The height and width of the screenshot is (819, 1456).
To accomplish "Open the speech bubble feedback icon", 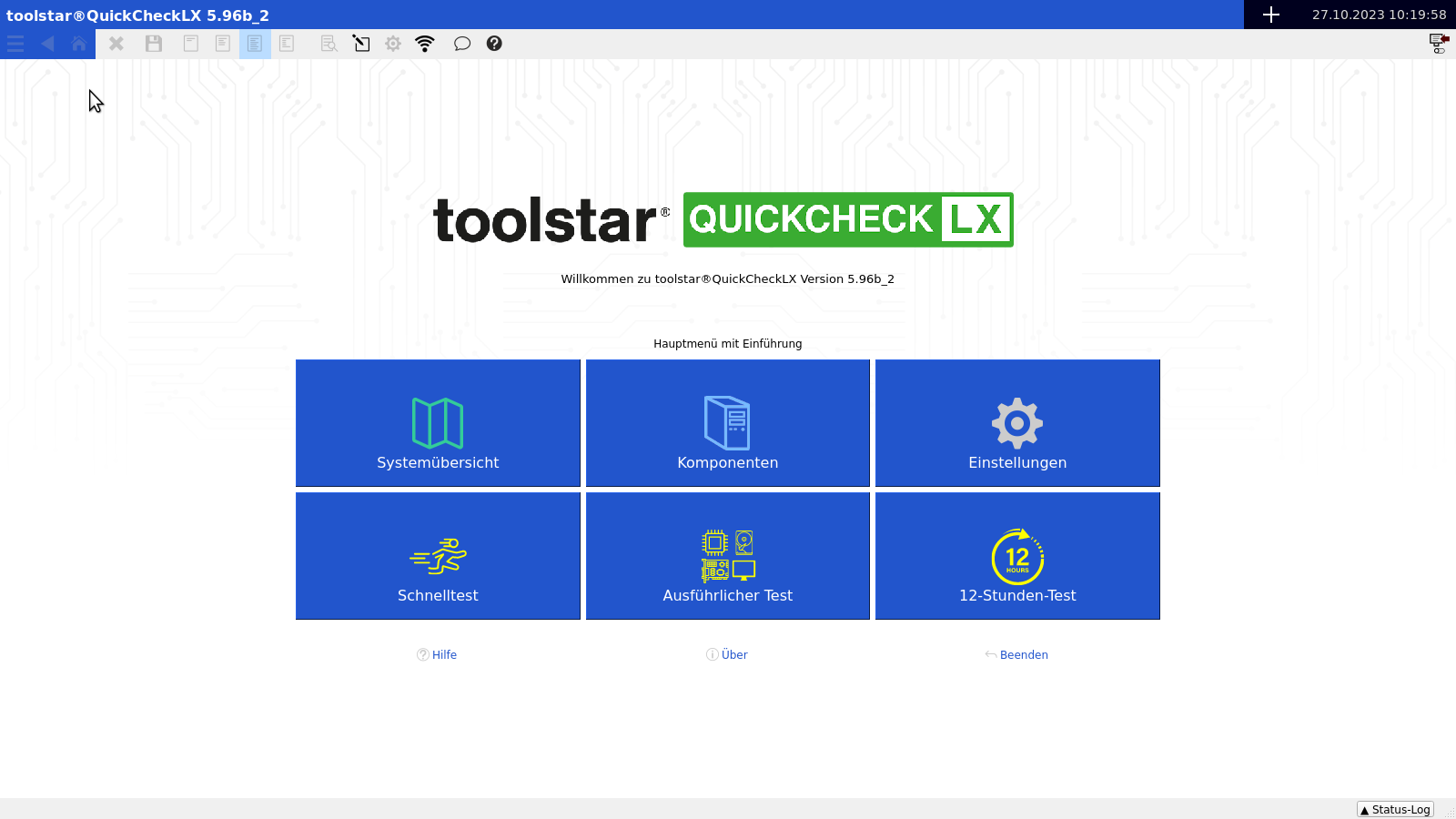I will (x=462, y=44).
